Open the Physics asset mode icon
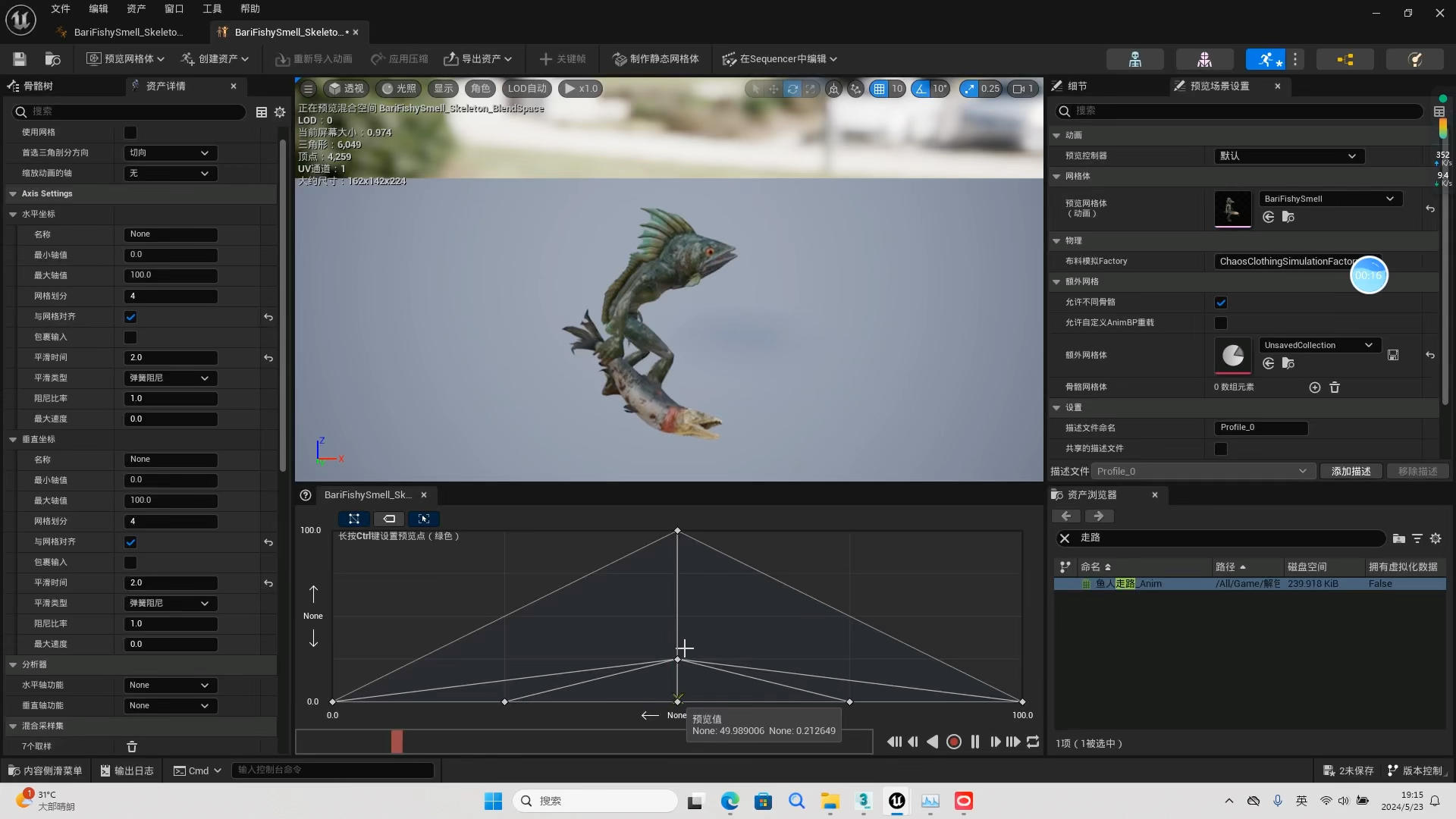Screen dimensions: 1456x819 [1414, 59]
